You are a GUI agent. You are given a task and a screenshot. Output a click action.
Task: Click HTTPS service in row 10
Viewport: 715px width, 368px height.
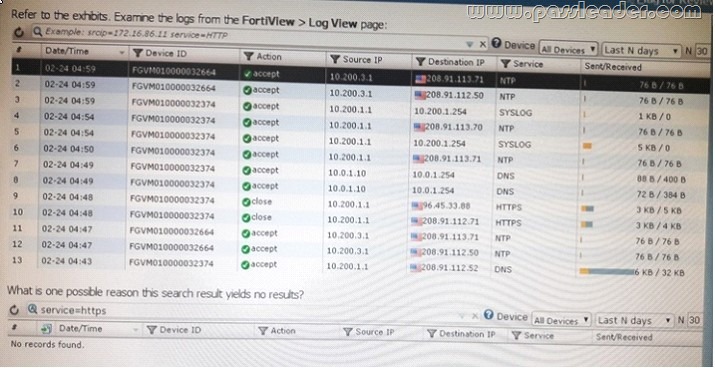pyautogui.click(x=508, y=207)
